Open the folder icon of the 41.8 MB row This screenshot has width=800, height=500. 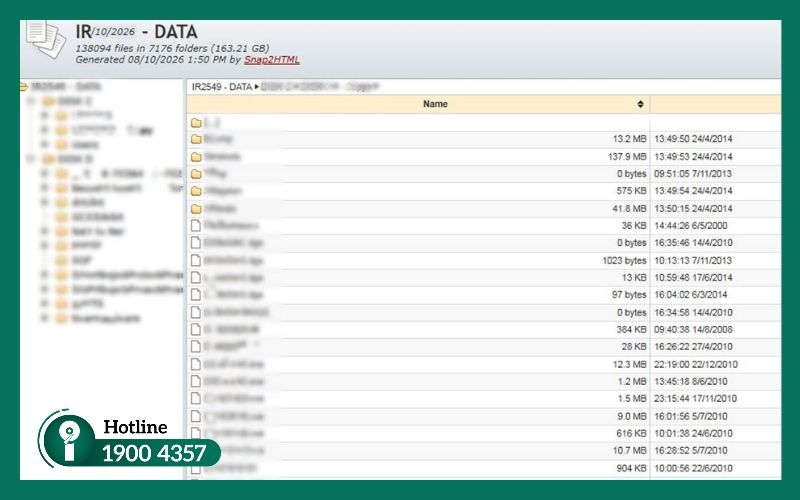(x=196, y=209)
